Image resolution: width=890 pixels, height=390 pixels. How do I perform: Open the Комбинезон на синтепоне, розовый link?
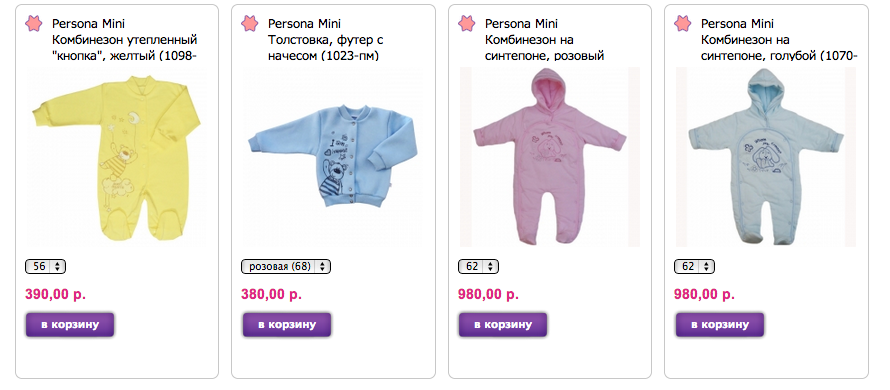(544, 48)
